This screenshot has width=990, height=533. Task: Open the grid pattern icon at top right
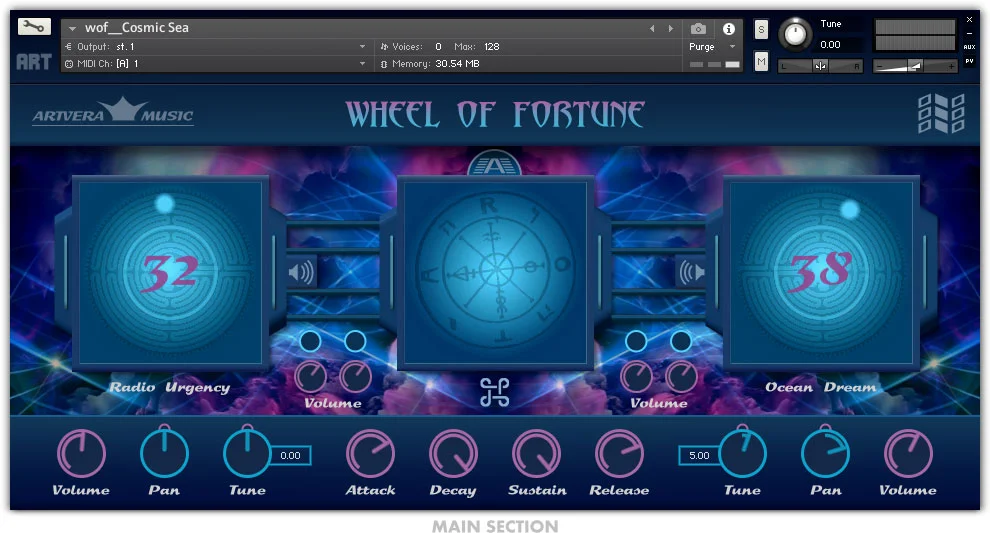pos(941,114)
